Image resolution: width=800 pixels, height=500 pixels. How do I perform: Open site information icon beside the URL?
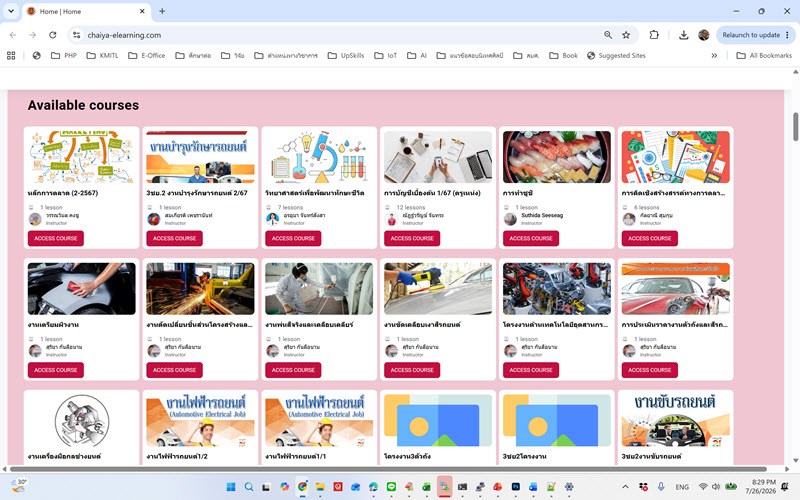coord(77,35)
